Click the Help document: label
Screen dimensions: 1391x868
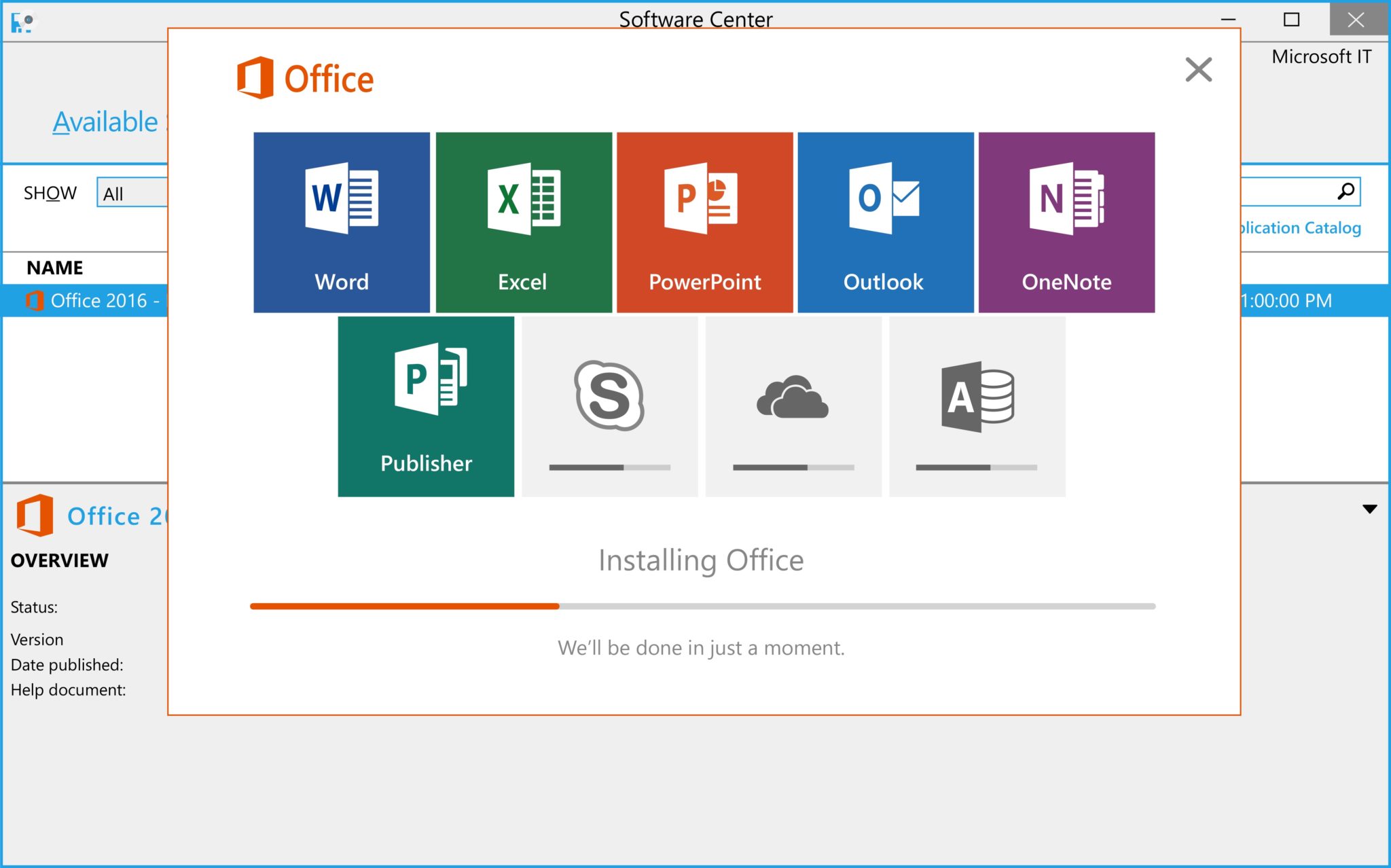click(68, 690)
